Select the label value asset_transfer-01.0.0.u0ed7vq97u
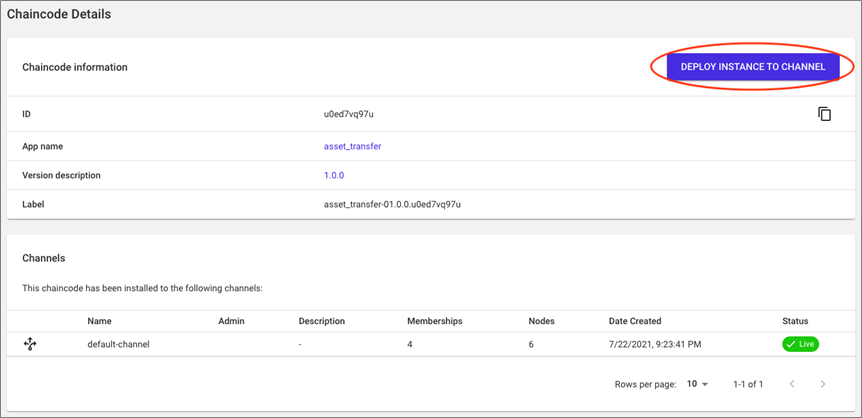The image size is (862, 418). pos(392,205)
